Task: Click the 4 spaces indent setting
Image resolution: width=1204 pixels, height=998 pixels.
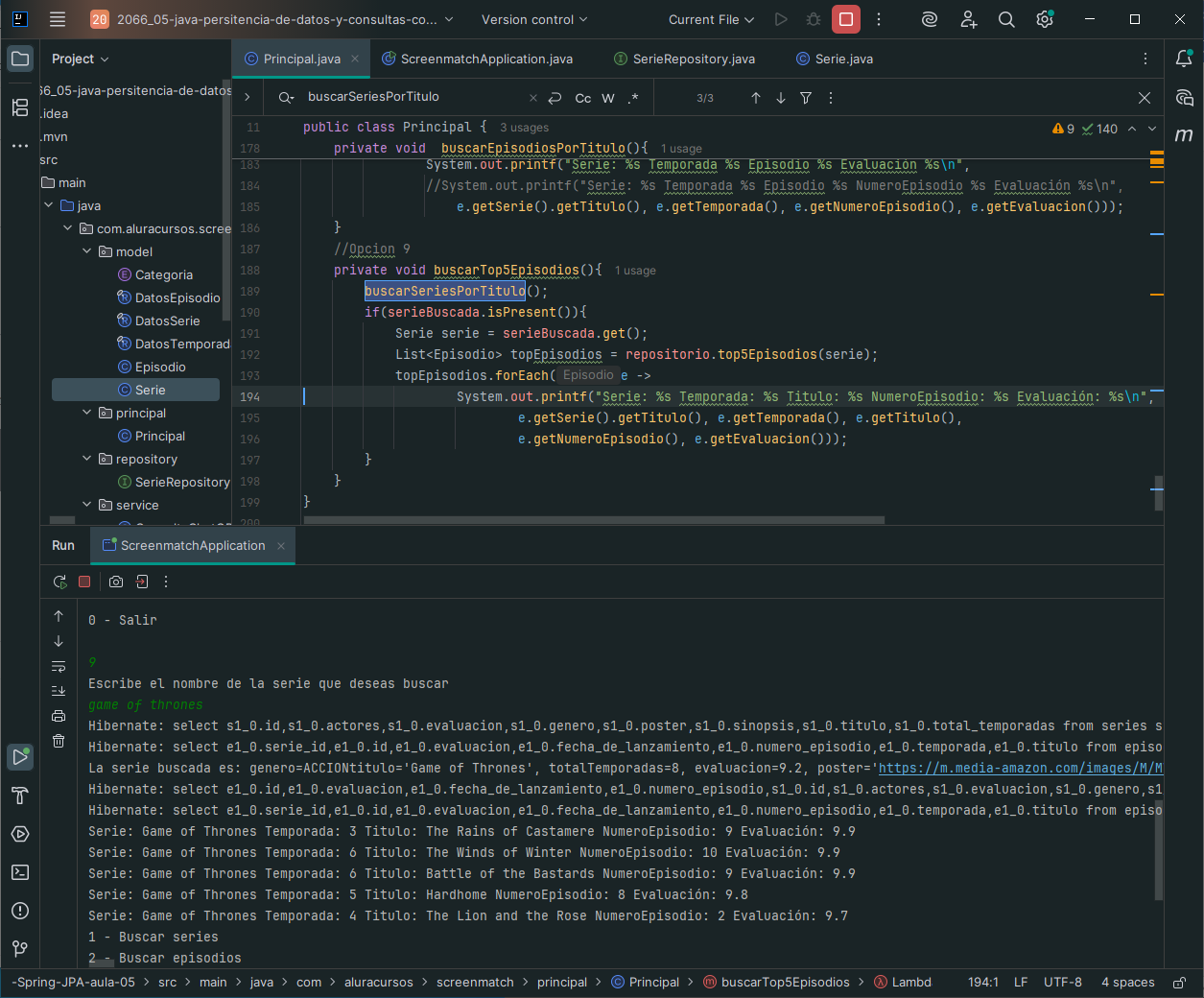Action: 1128,983
